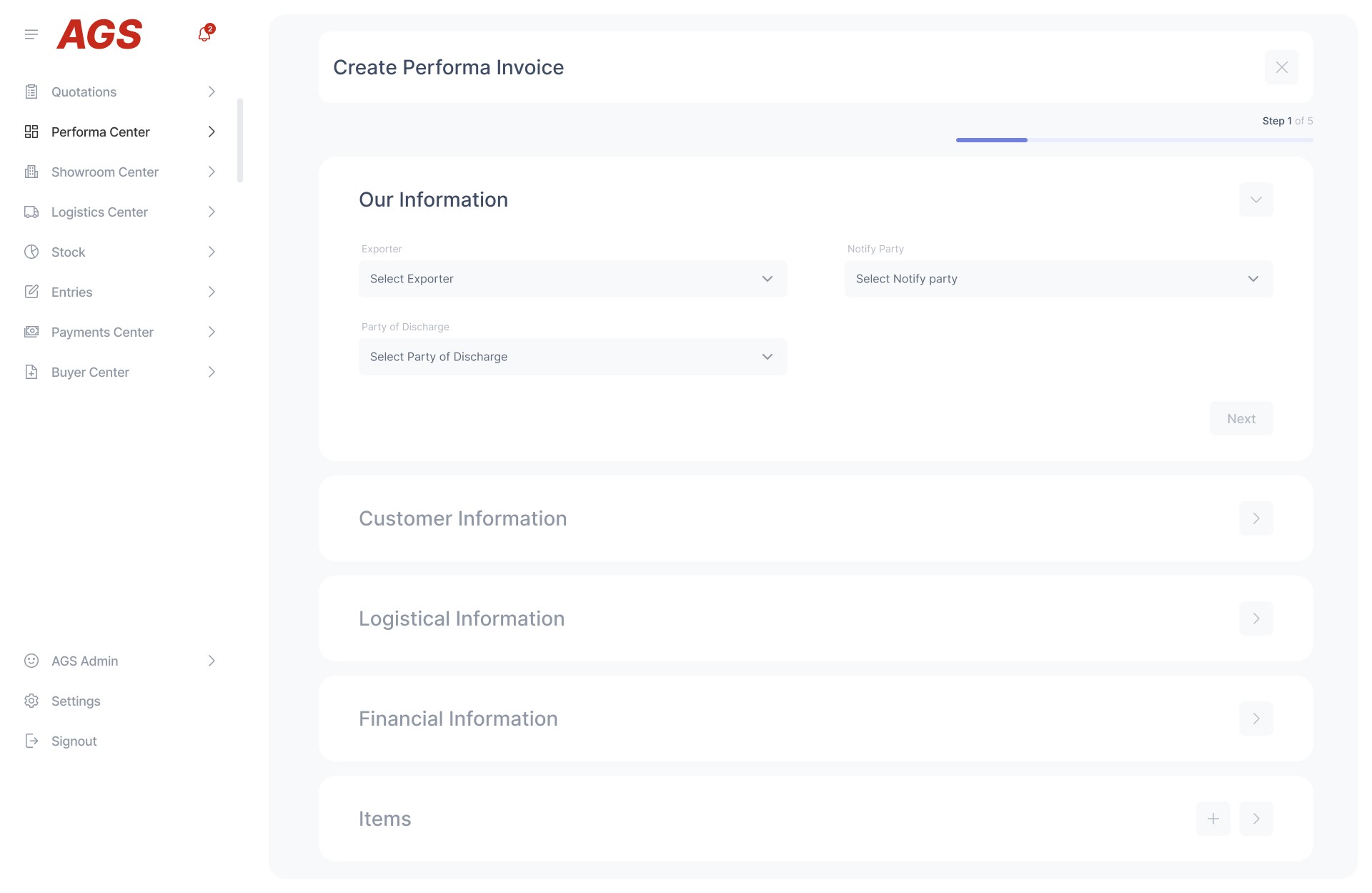This screenshot has width=1372, height=893.
Task: Click the Logistics Center truck icon
Action: [x=31, y=212]
